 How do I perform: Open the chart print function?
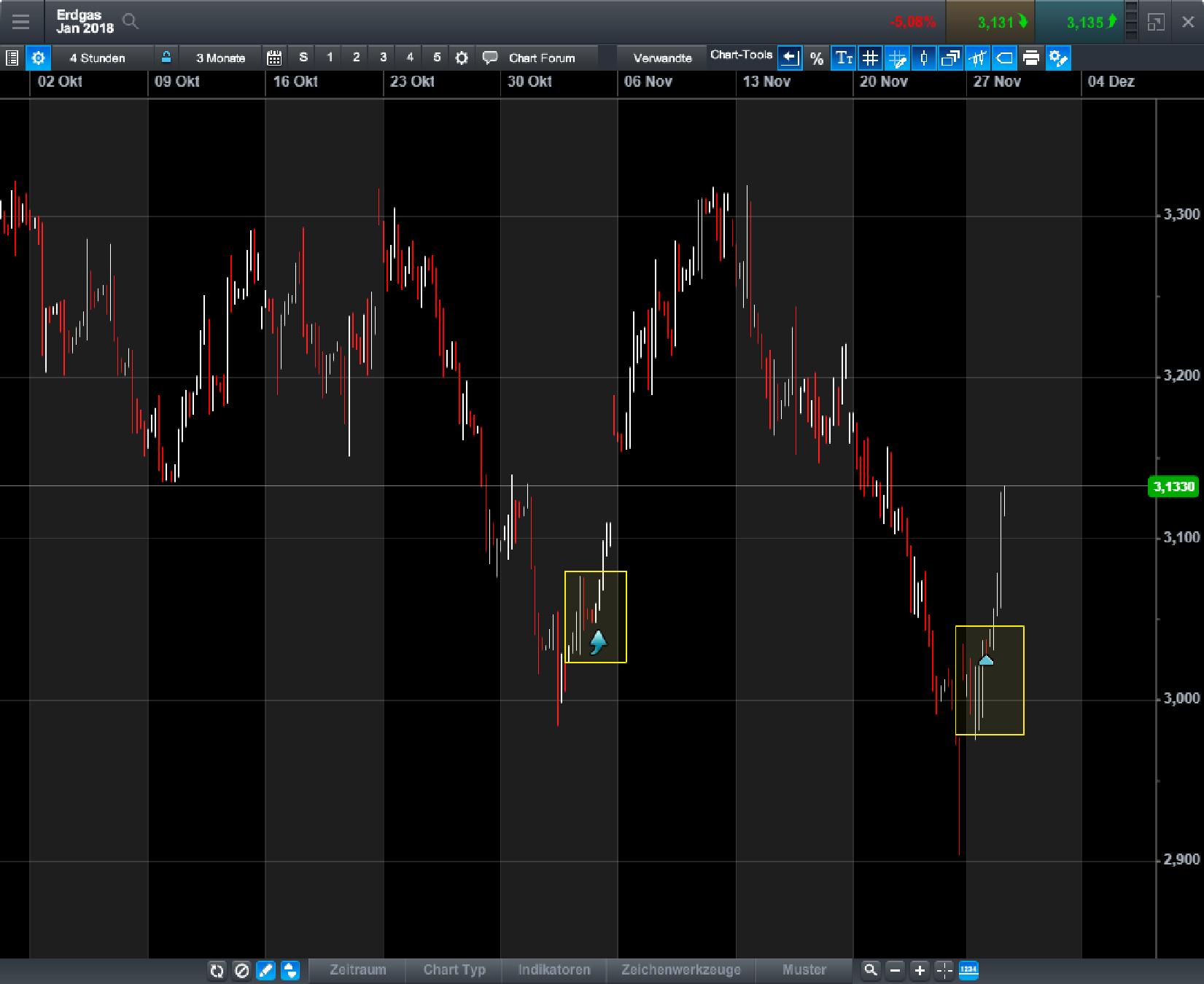1031,58
